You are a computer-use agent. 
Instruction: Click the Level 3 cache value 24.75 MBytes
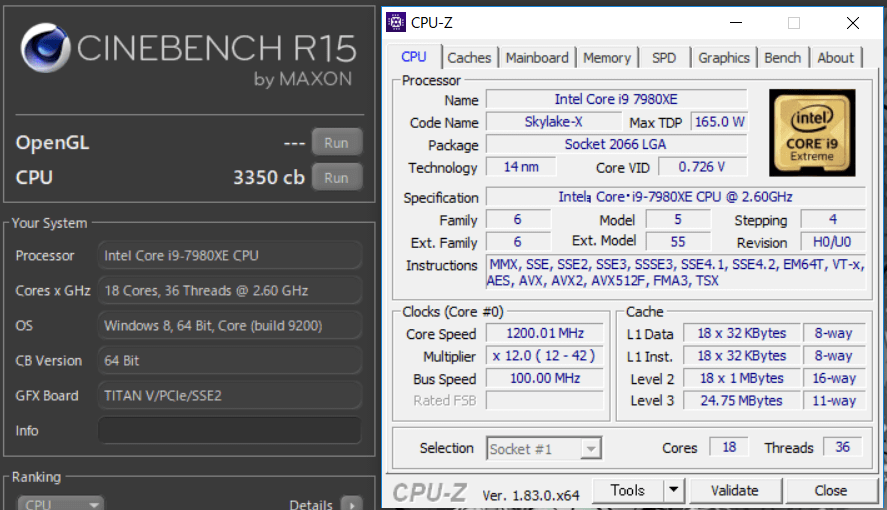741,400
